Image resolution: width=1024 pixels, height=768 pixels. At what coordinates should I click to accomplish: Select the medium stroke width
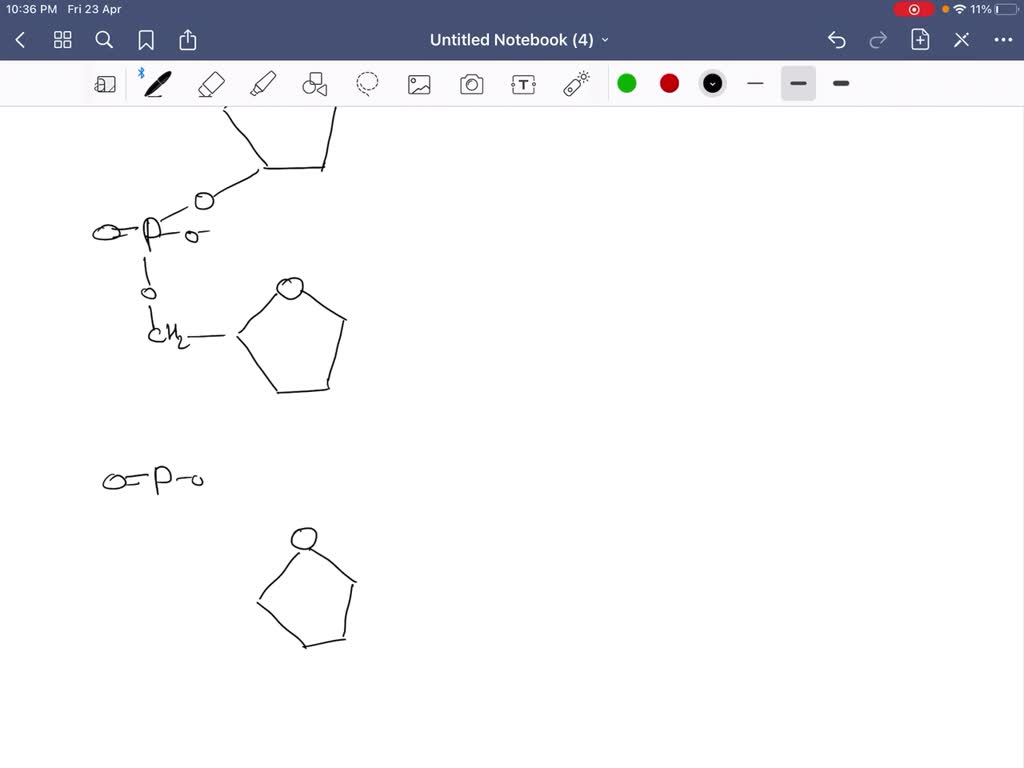point(798,84)
